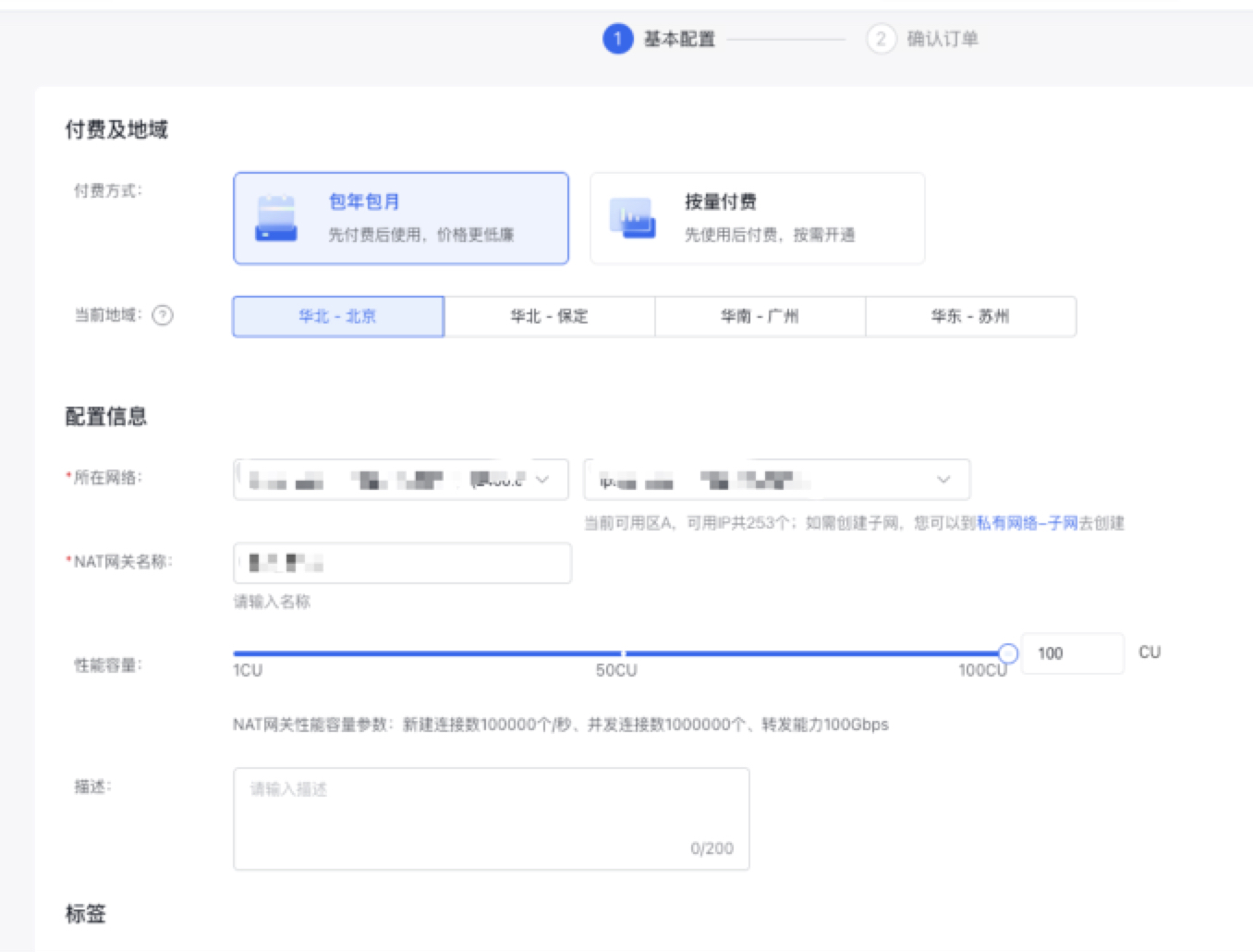1253x952 pixels.
Task: Click the 按量付费 billing chart icon
Action: point(632,219)
